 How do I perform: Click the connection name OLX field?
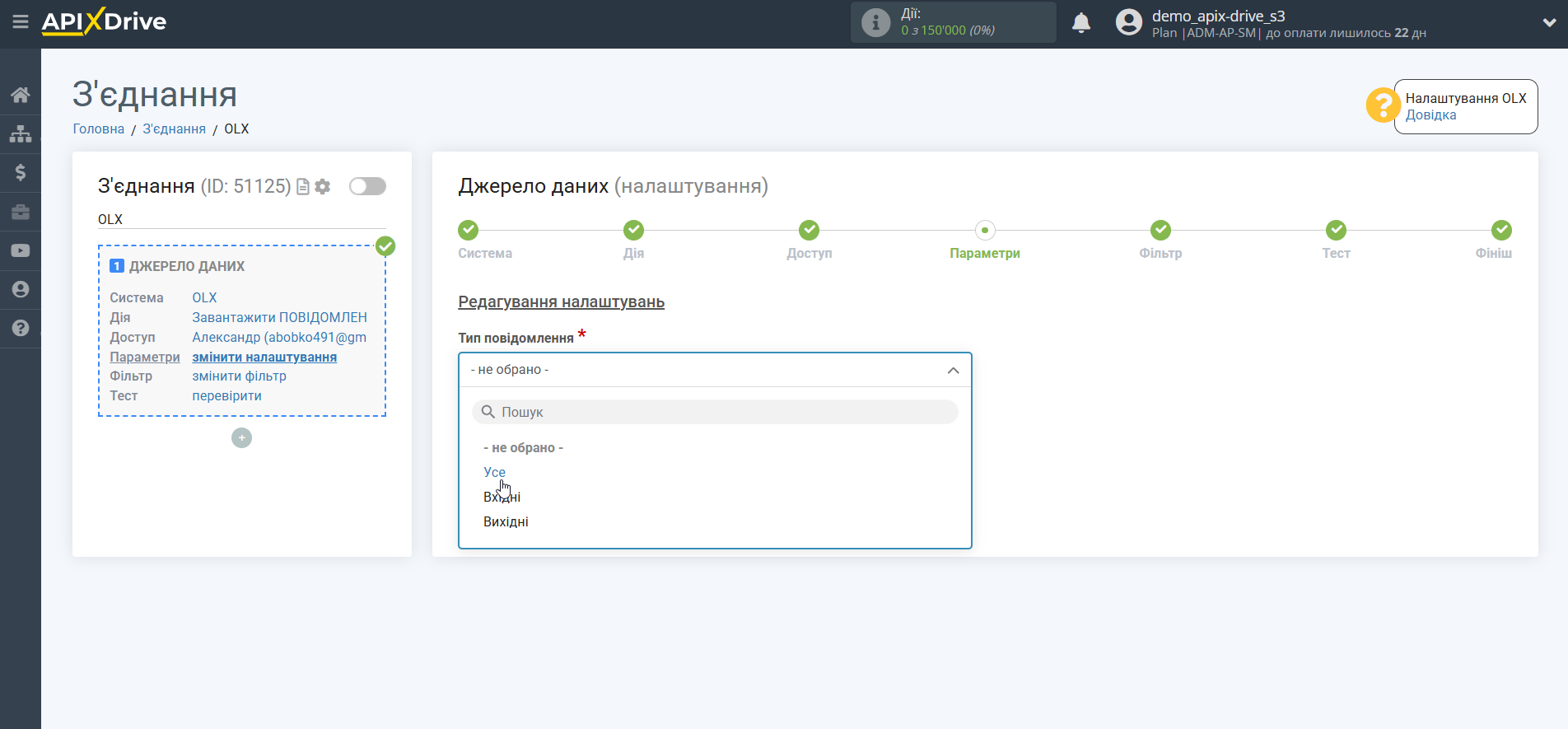pyautogui.click(x=241, y=219)
